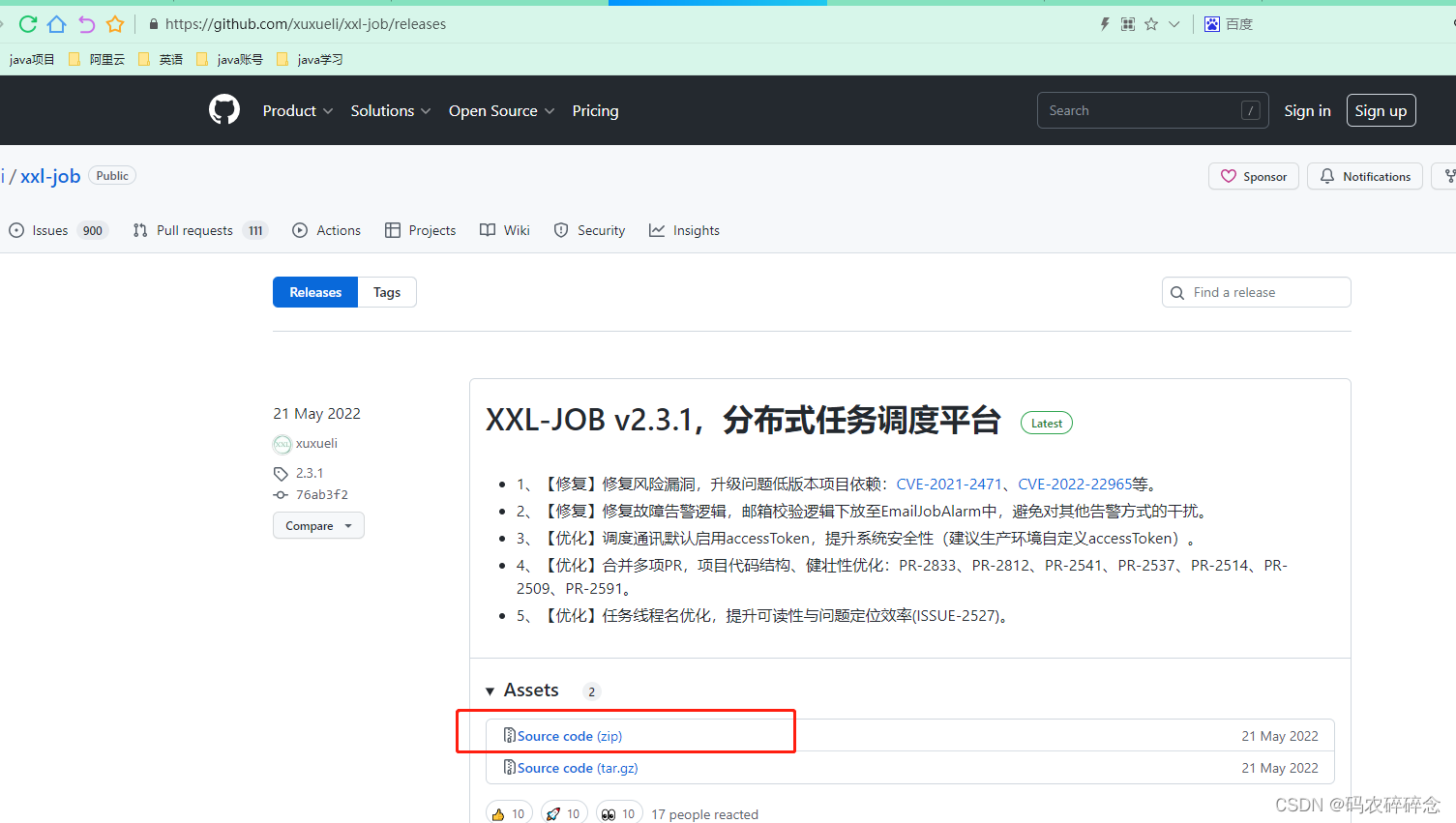Collapse the Assets section
This screenshot has width=1456, height=823.
click(x=521, y=691)
